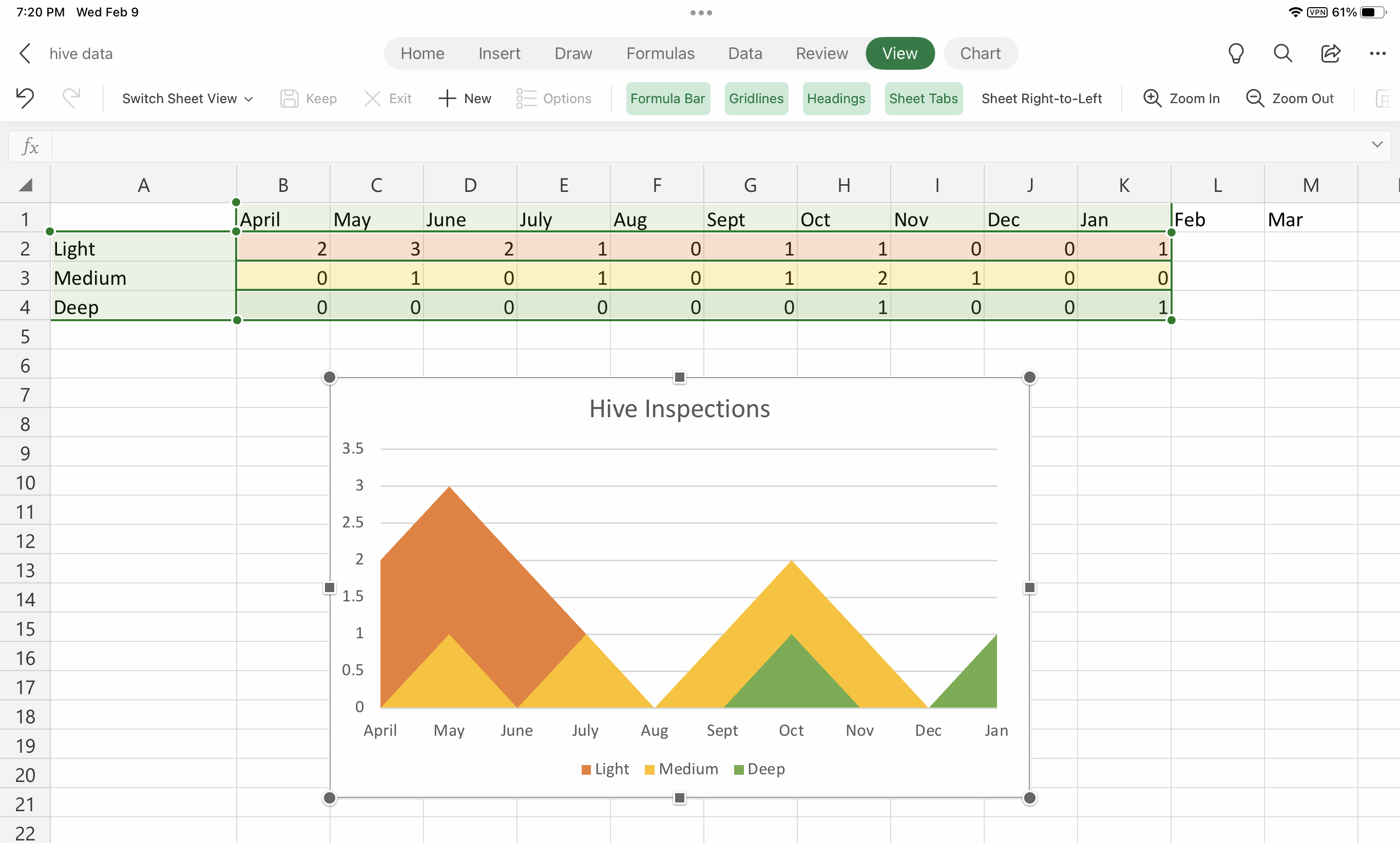The width and height of the screenshot is (1400, 843).
Task: Toggle the Headings option
Action: [x=836, y=98]
